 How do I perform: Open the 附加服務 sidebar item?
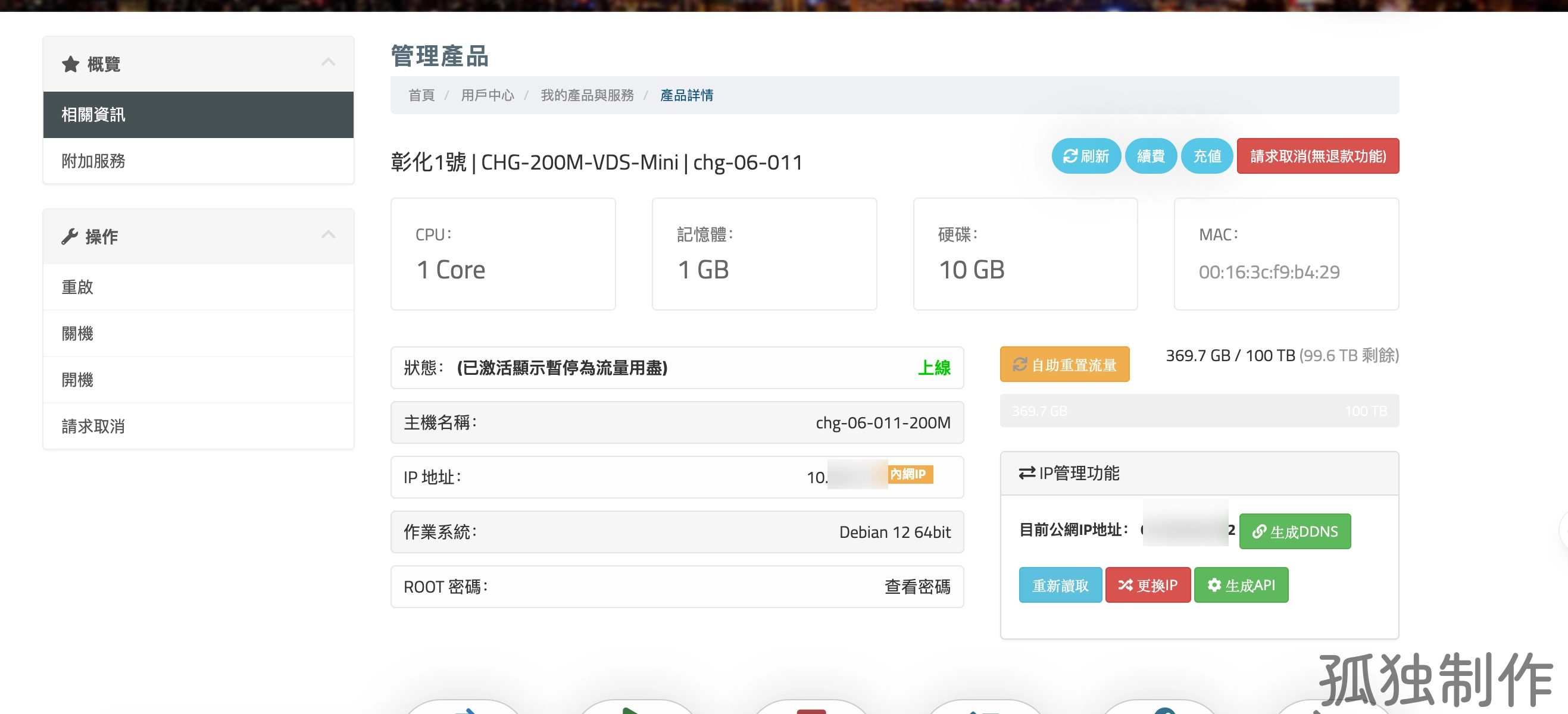[198, 161]
